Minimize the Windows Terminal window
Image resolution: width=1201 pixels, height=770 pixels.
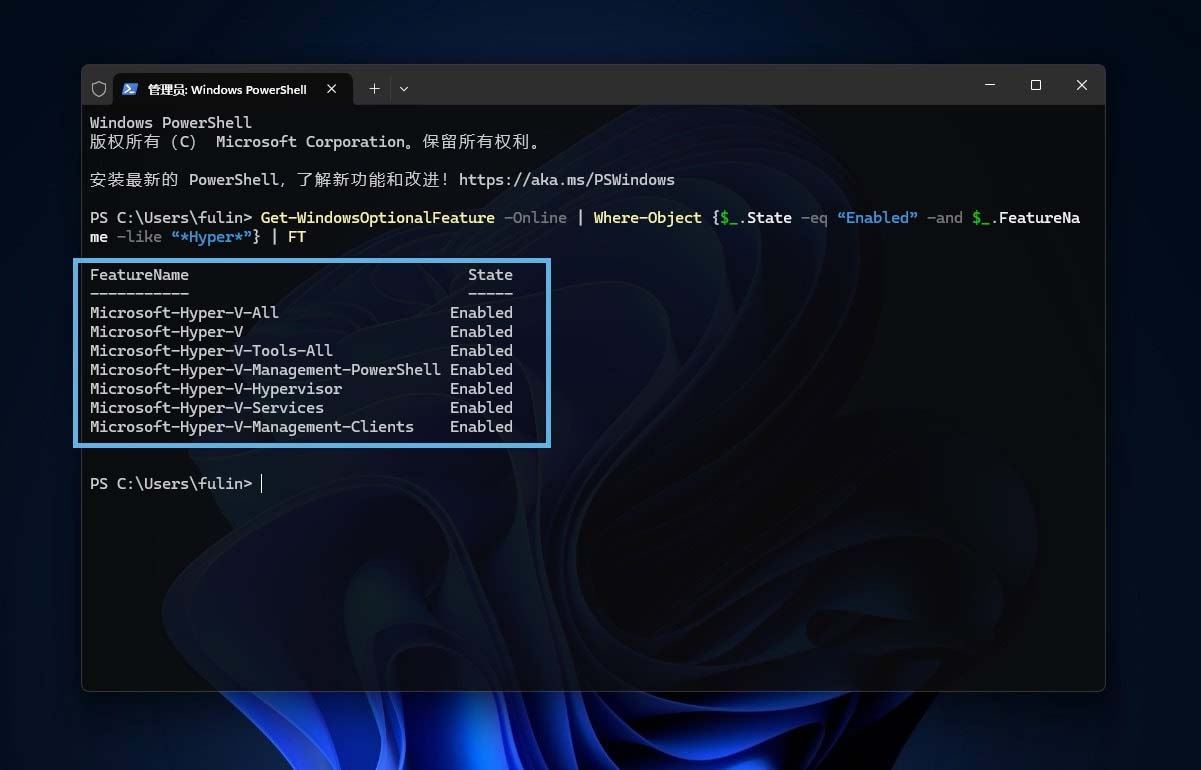[989, 85]
